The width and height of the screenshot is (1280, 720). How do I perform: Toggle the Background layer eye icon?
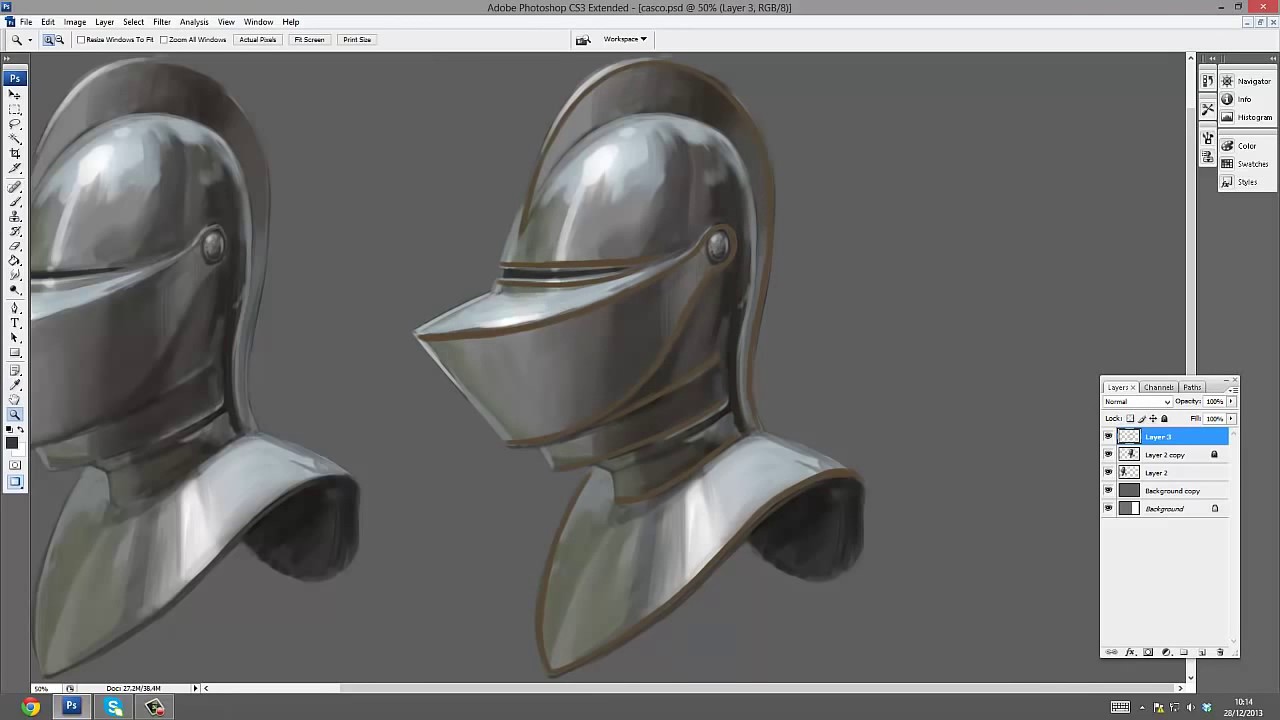coord(1108,508)
